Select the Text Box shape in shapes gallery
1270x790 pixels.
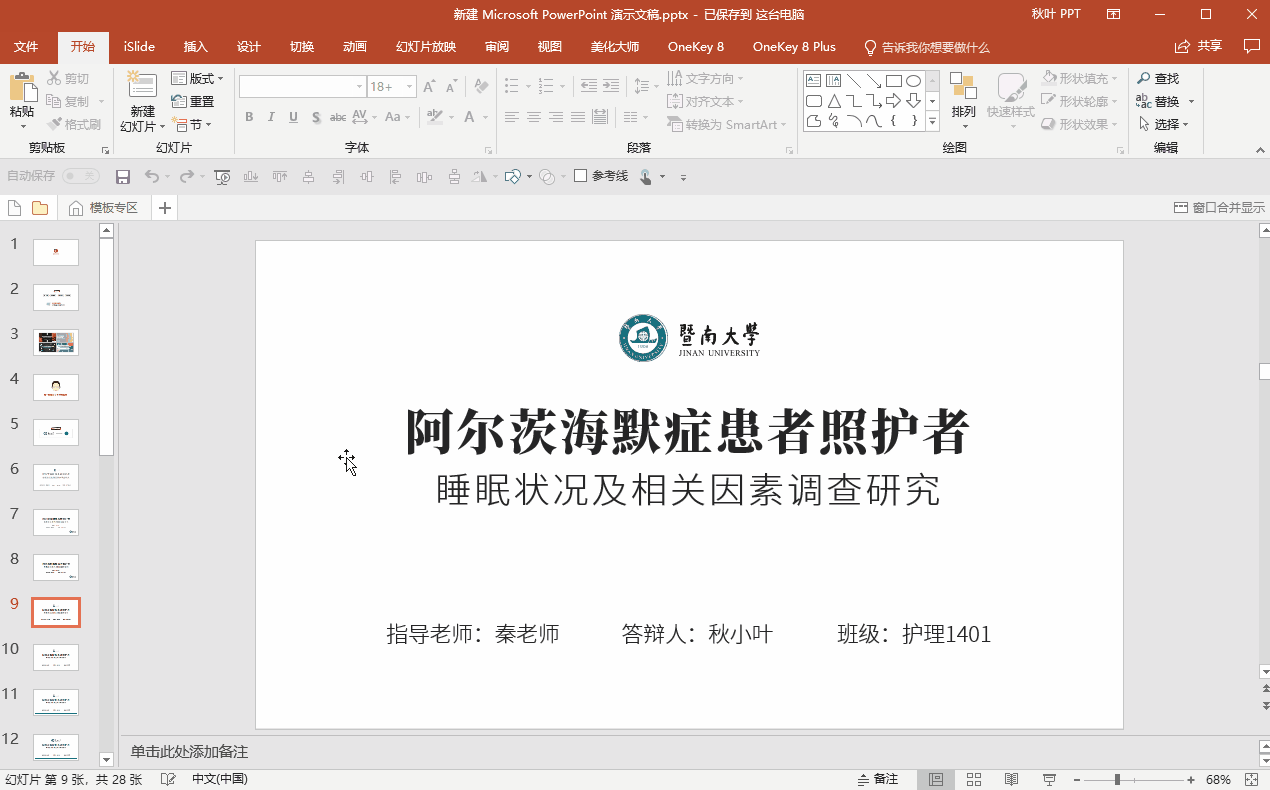pyautogui.click(x=814, y=81)
